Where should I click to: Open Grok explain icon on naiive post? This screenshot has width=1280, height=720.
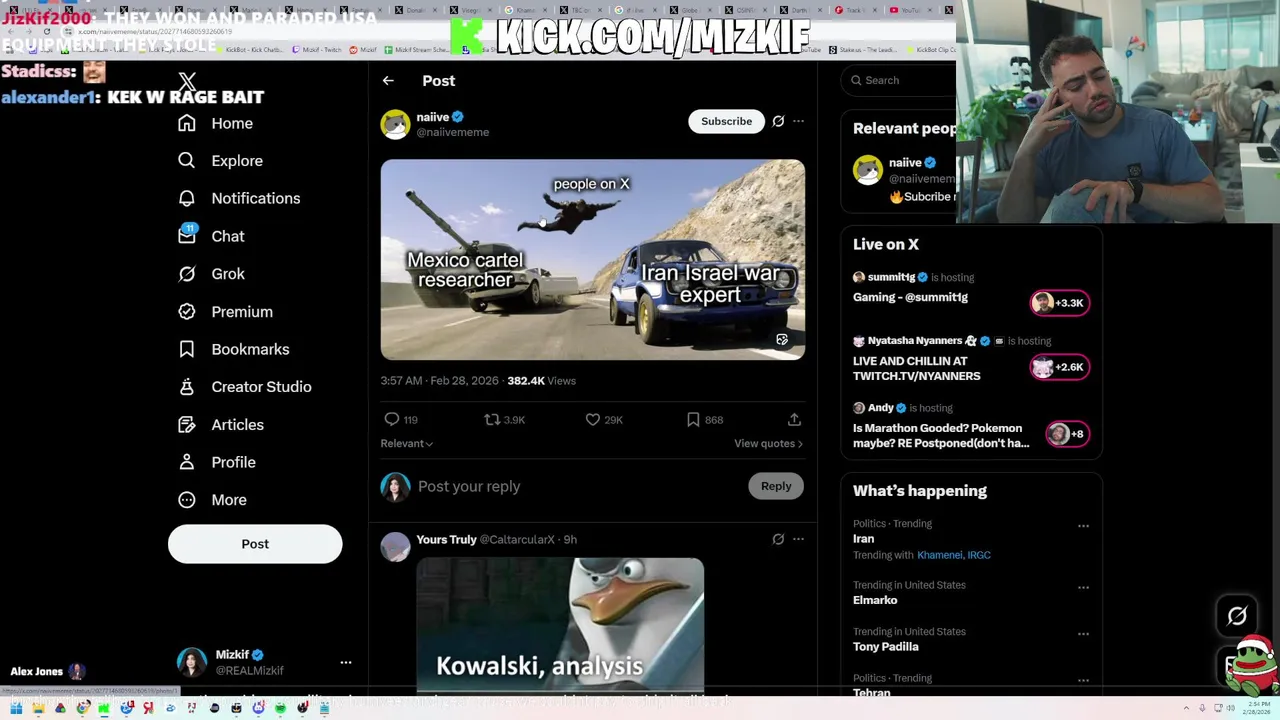click(x=778, y=121)
